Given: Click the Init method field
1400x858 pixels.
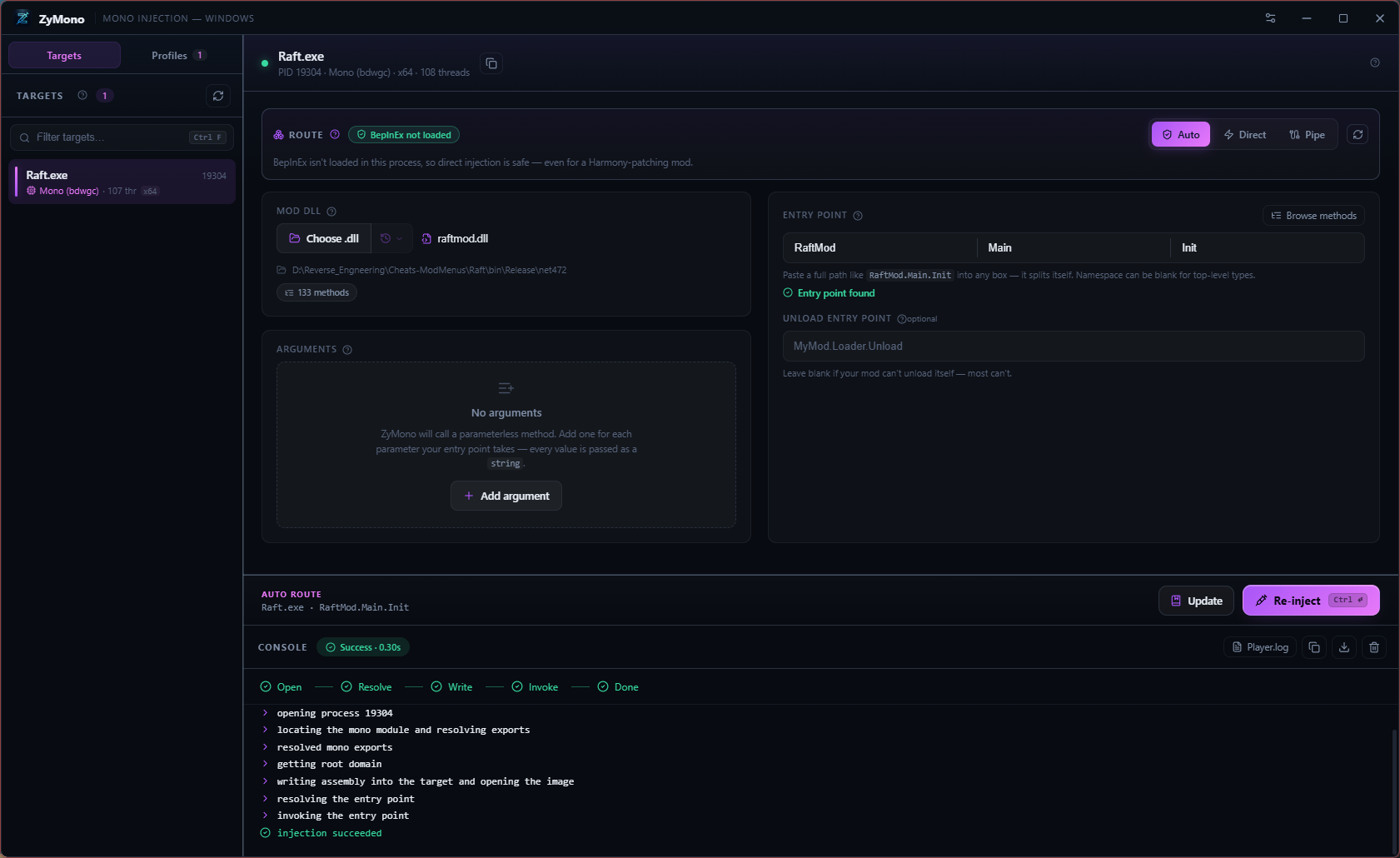Looking at the screenshot, I should click(1268, 247).
